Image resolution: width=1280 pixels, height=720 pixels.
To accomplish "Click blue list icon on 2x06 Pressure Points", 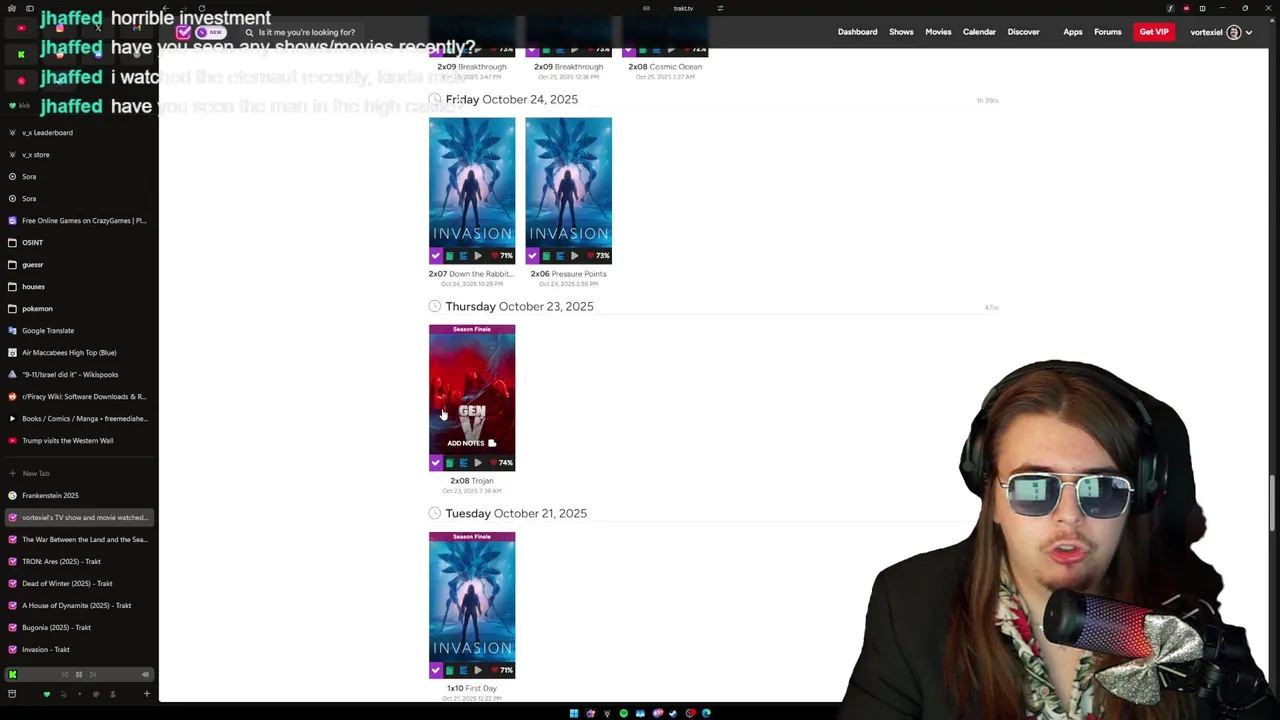I will 559,256.
